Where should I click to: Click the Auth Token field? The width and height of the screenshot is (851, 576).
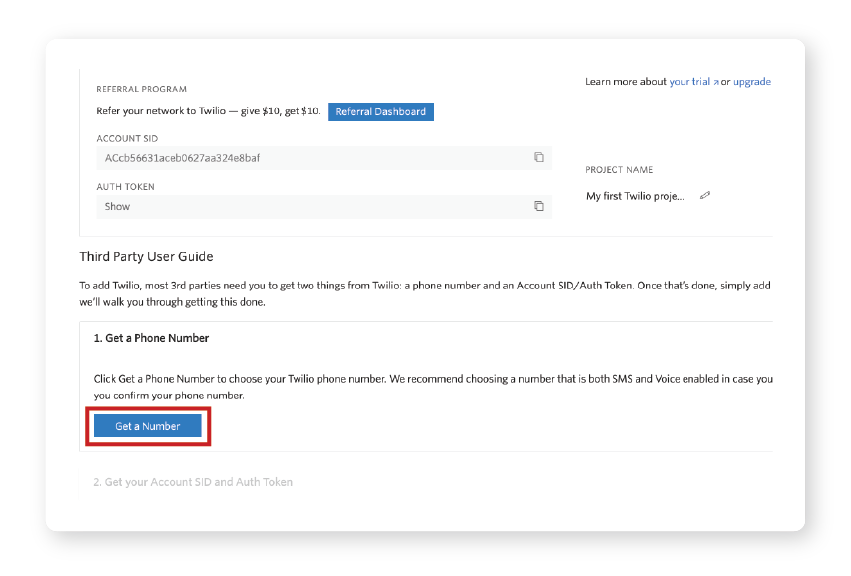click(x=324, y=207)
